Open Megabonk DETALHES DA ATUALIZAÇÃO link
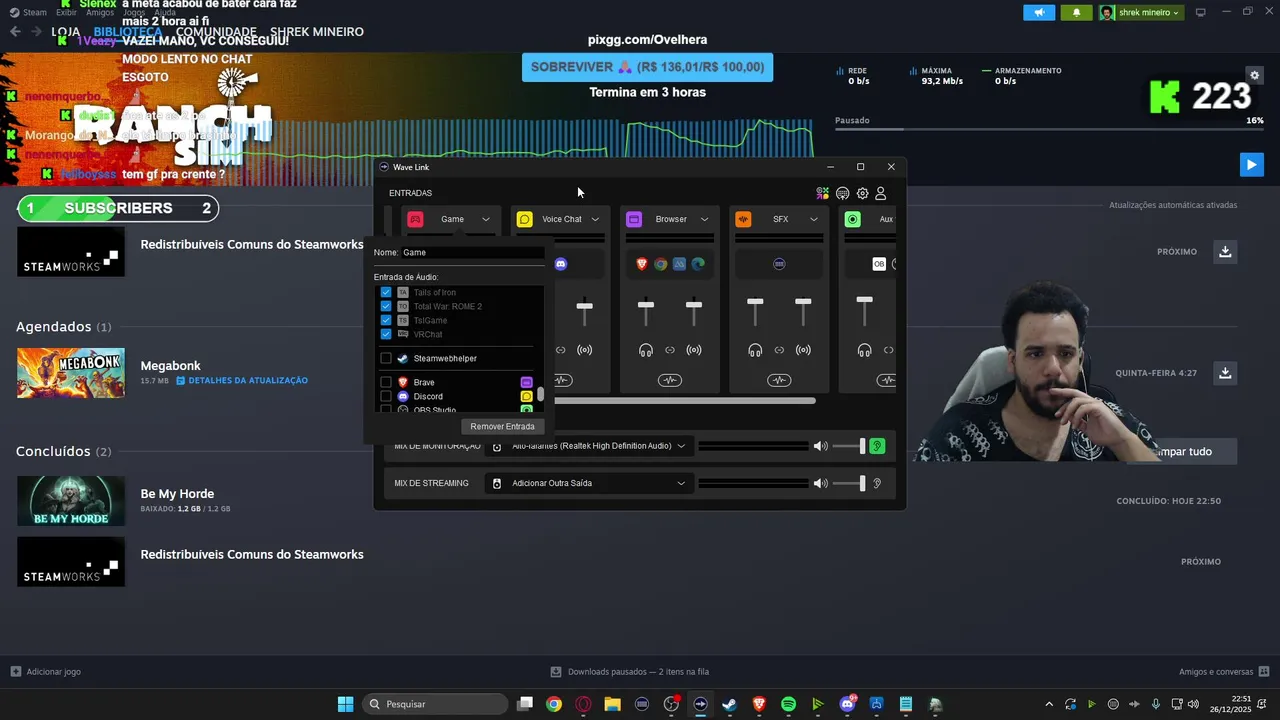Viewport: 1280px width, 720px height. pyautogui.click(x=242, y=381)
